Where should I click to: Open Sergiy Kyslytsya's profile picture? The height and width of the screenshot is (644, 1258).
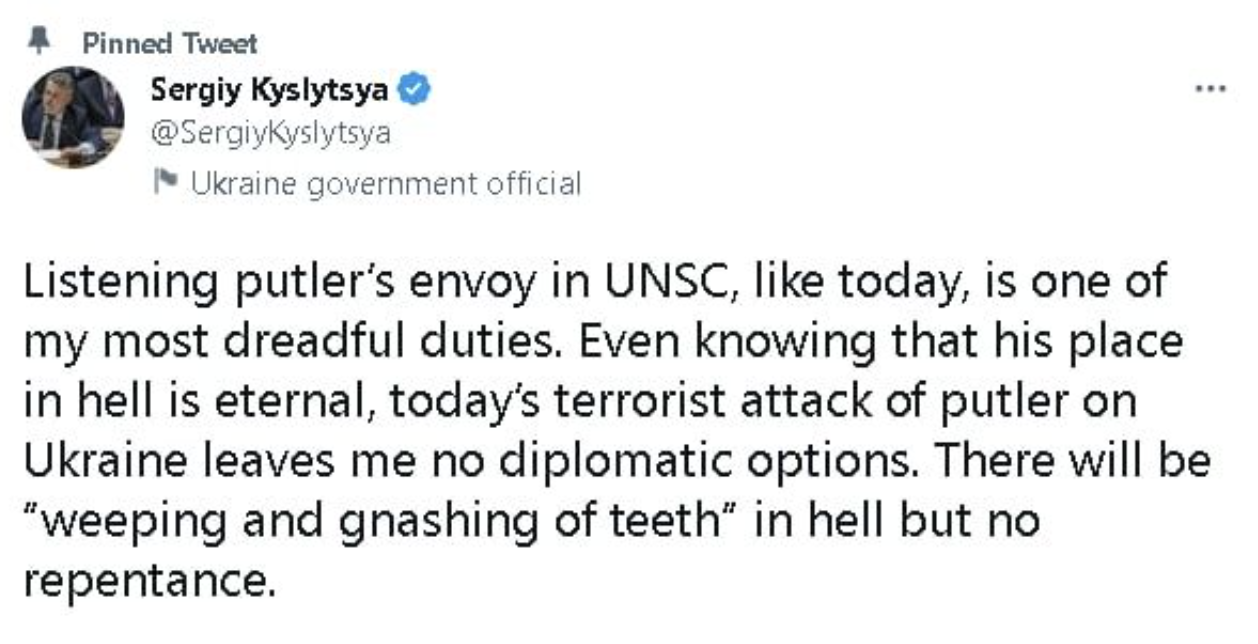pos(72,117)
